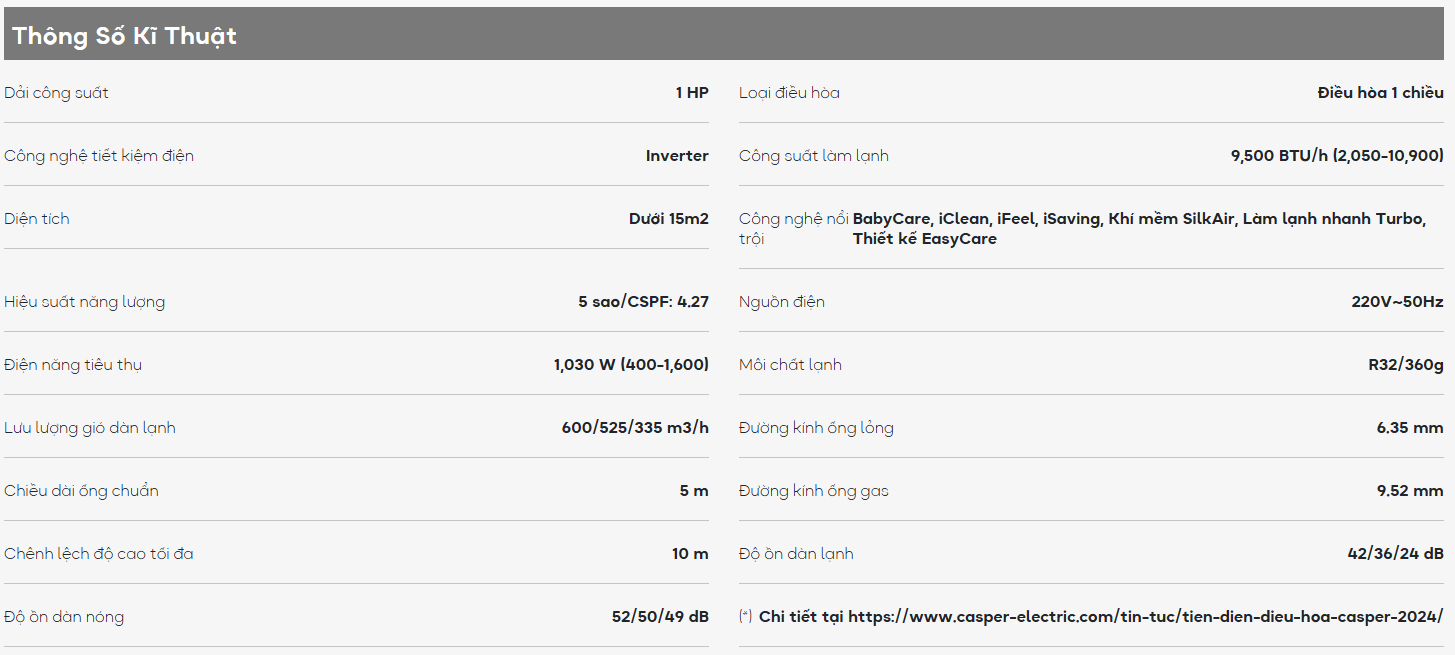
Task: Click the "52/50/49 dB" outdoor noise value
Action: [660, 617]
